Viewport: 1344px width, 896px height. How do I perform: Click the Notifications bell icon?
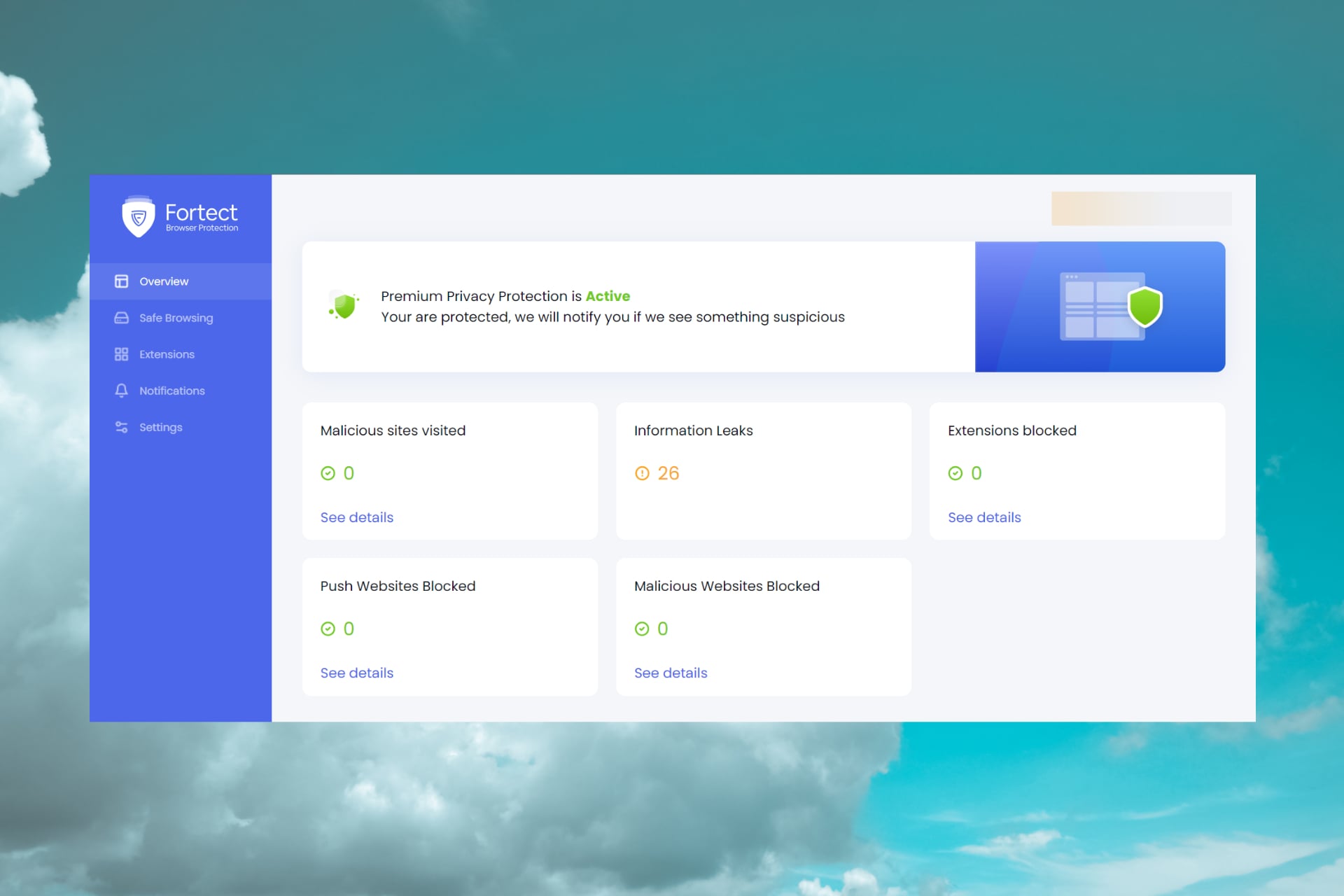(121, 391)
